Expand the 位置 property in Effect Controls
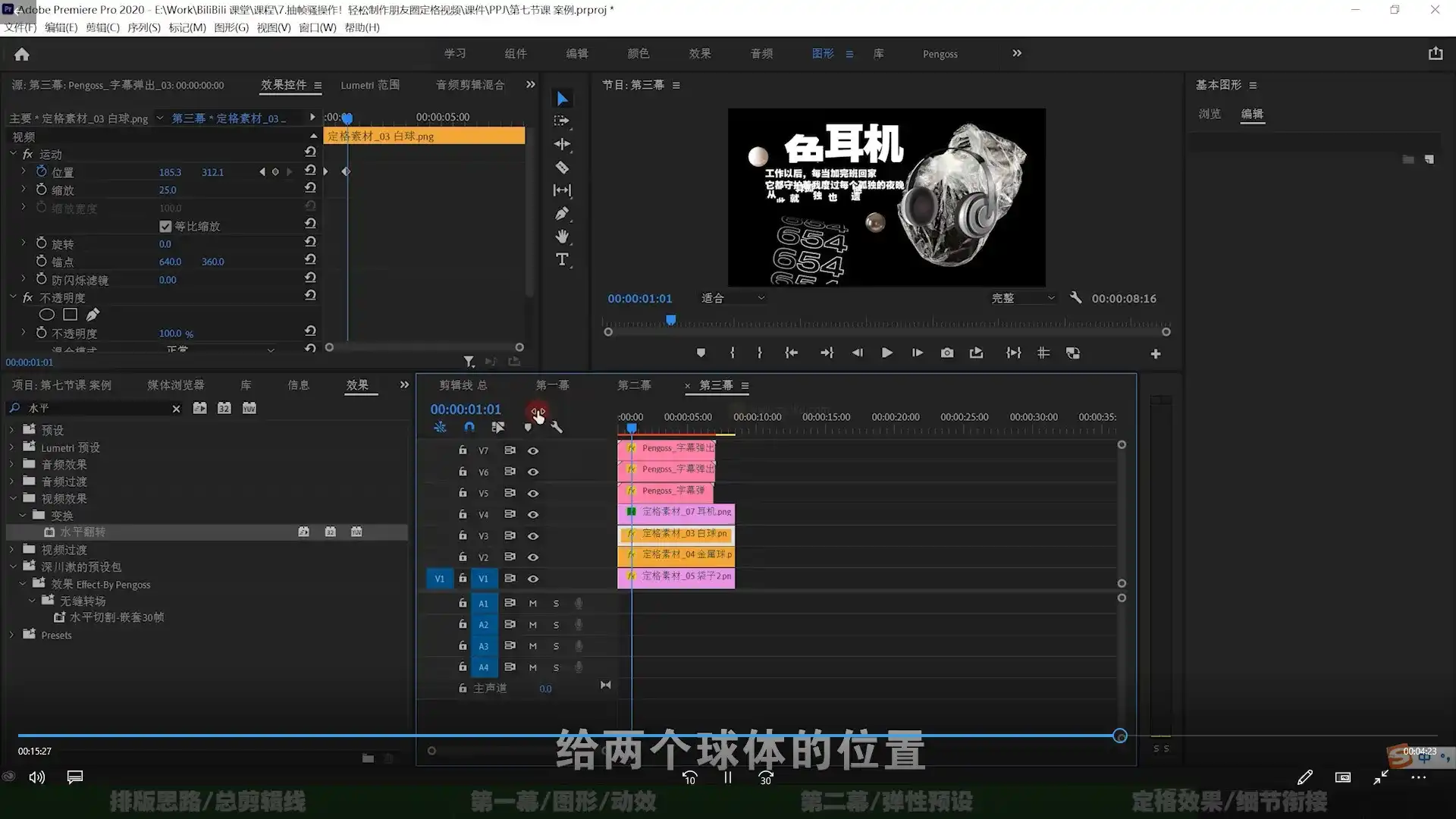Viewport: 1456px width, 819px height. [23, 172]
